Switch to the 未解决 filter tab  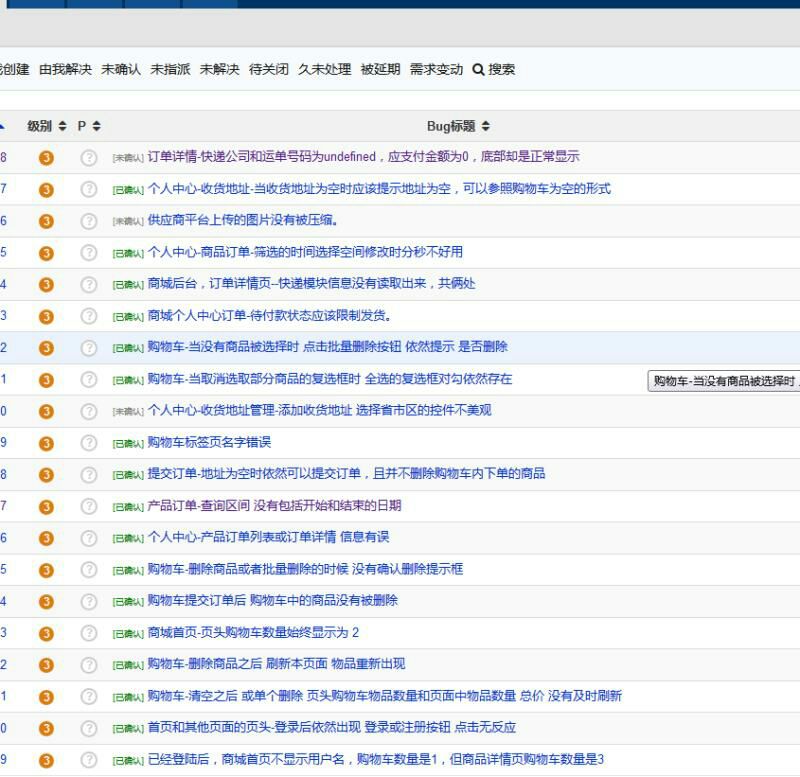coord(219,70)
